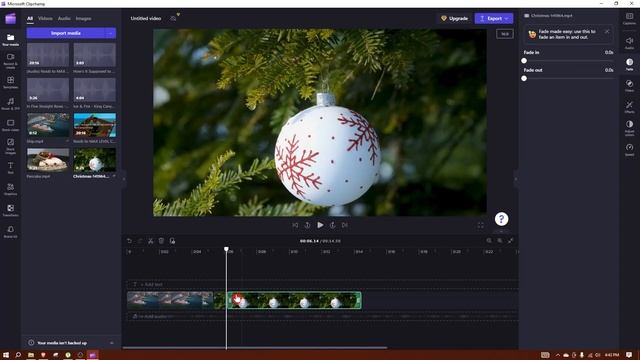
Task: Expand the media not backed up notice
Action: [112, 343]
